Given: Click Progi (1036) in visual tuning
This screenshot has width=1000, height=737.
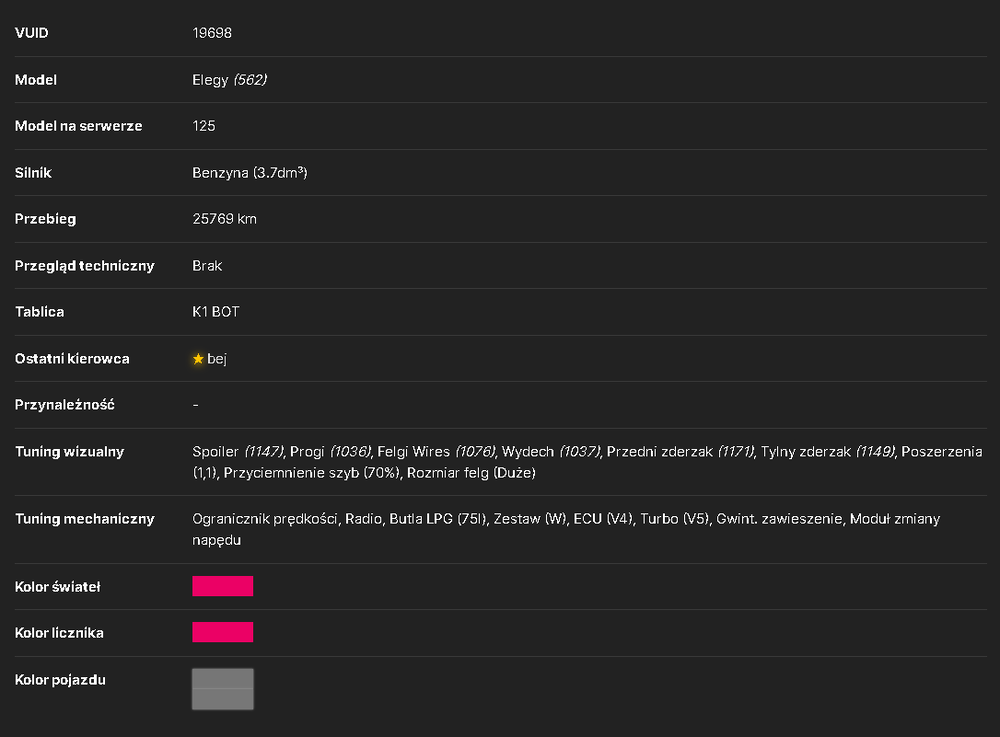Looking at the screenshot, I should pyautogui.click(x=330, y=452).
